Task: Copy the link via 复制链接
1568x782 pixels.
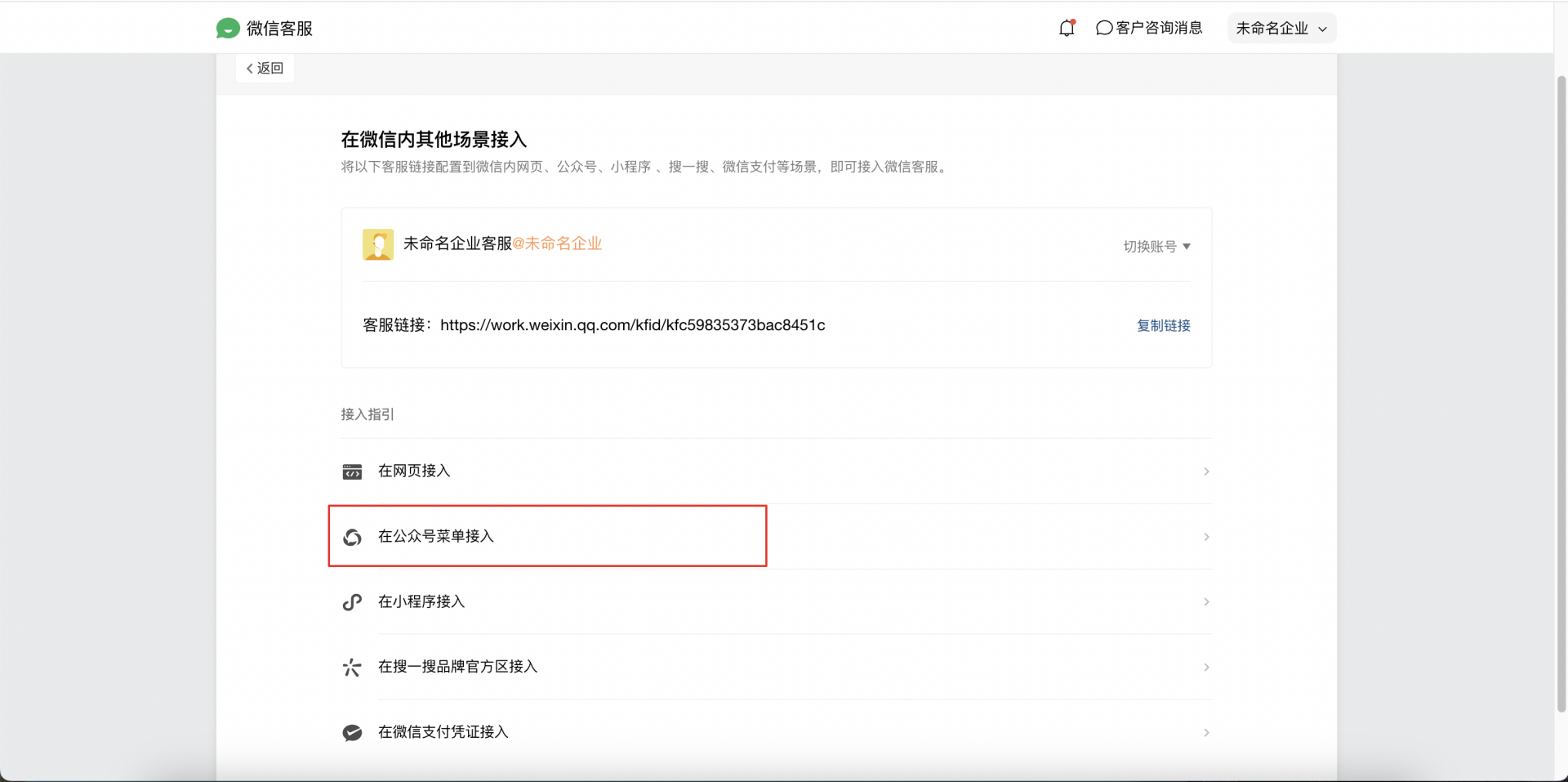Action: coord(1163,324)
